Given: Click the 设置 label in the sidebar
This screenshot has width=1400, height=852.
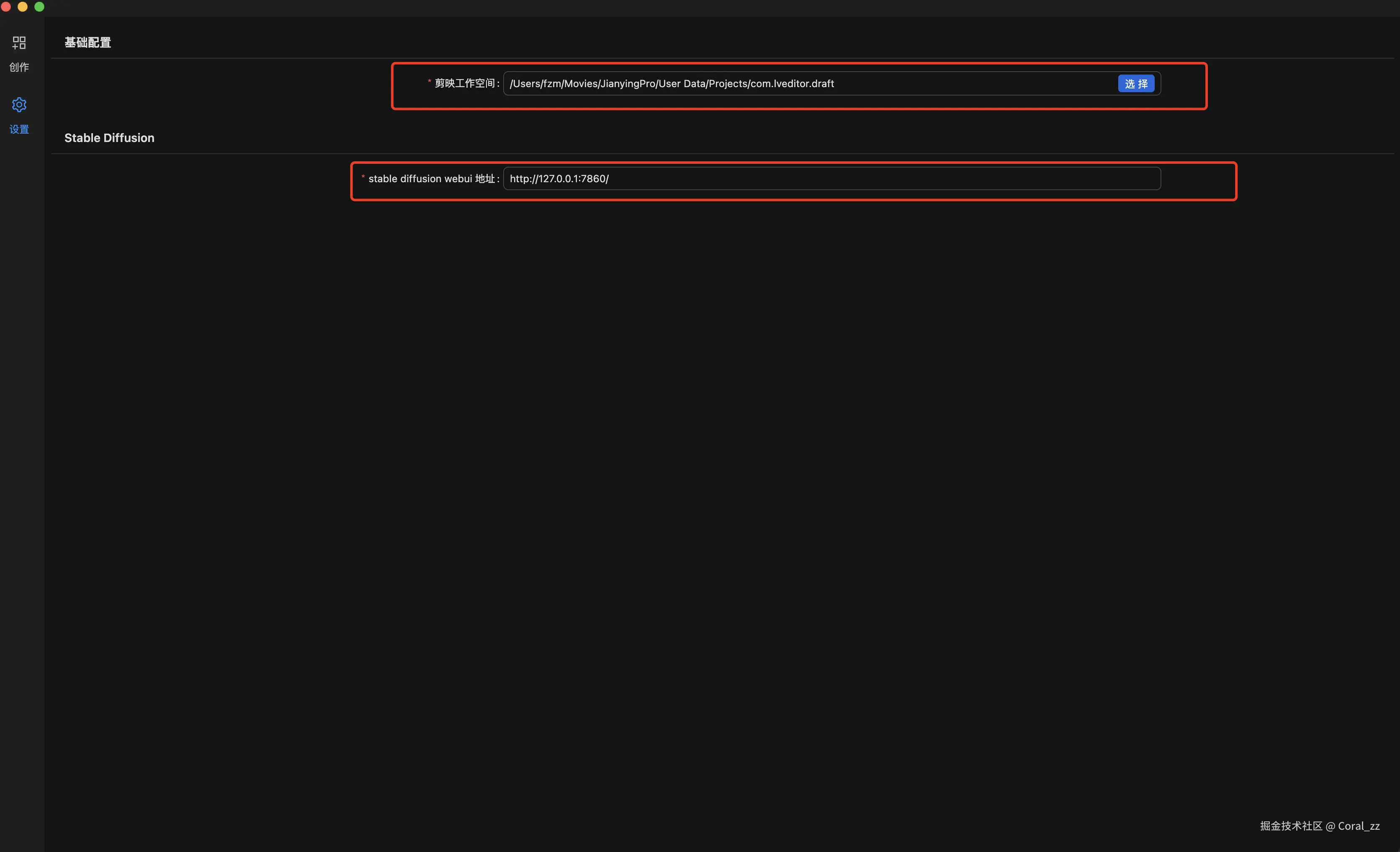Looking at the screenshot, I should 19,129.
